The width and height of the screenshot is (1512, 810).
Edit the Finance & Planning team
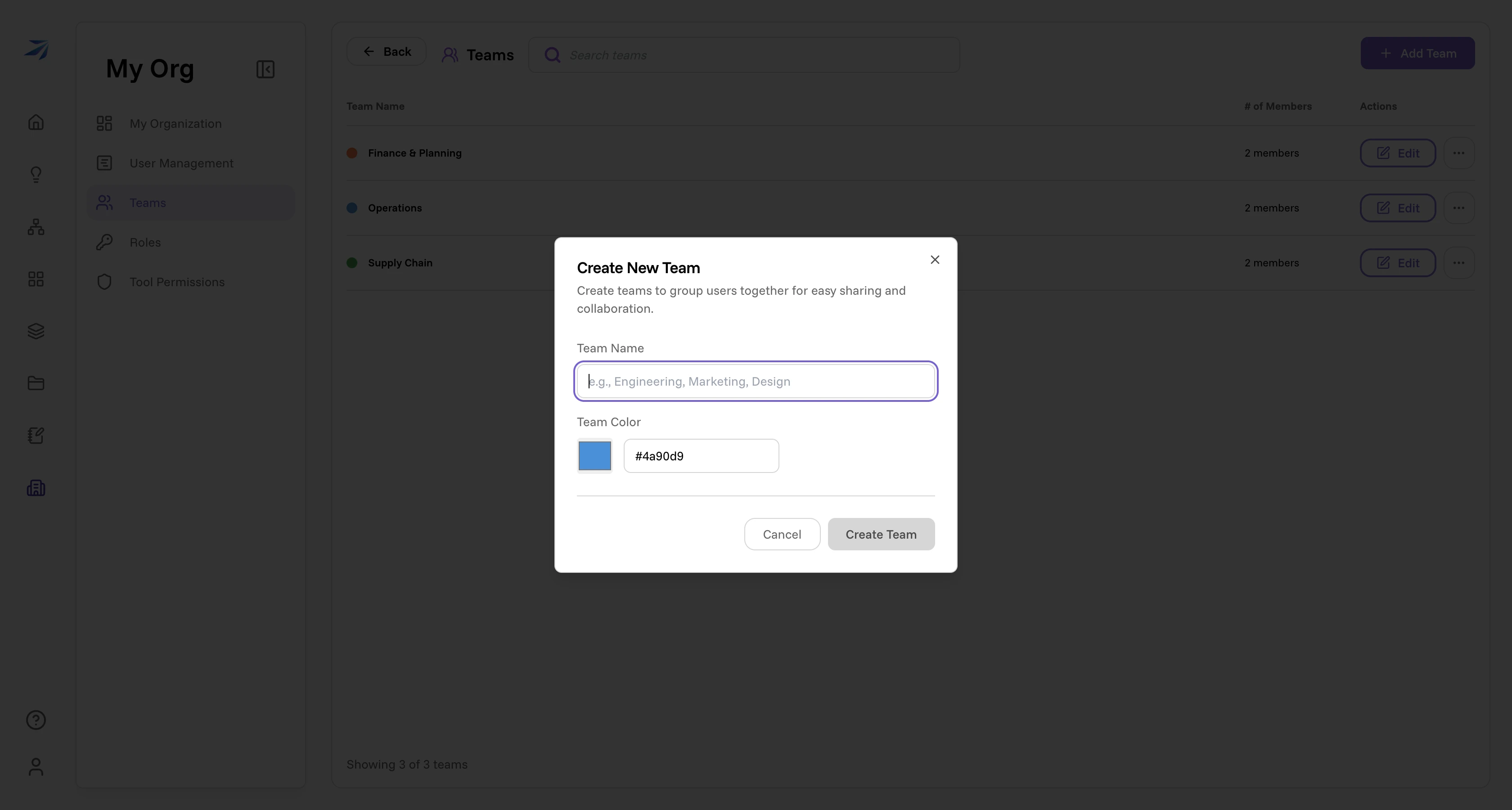[1398, 153]
